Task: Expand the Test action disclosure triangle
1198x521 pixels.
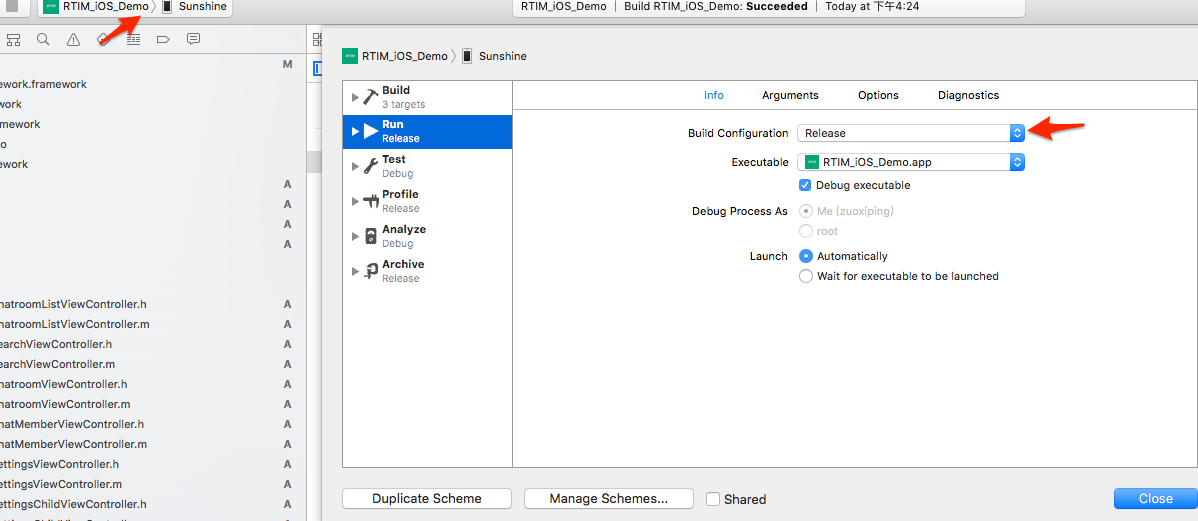Action: (355, 166)
